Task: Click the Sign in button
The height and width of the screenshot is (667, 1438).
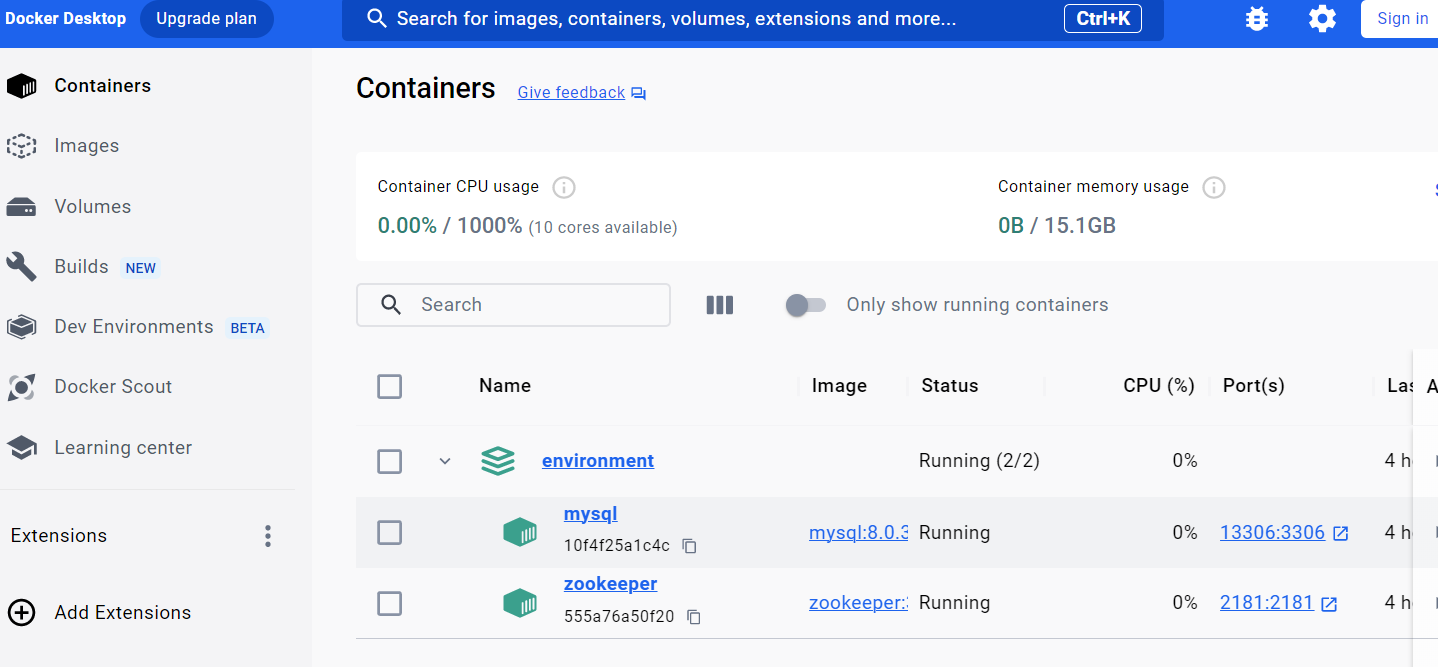Action: click(1402, 19)
